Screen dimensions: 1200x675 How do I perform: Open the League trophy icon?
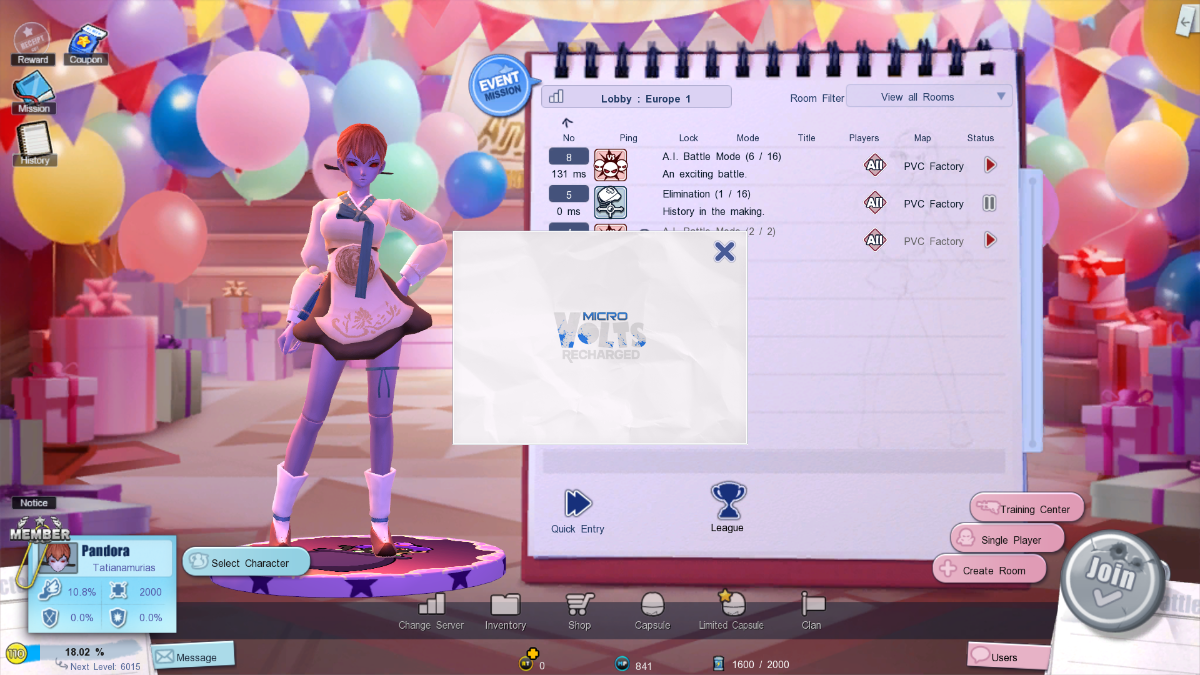tap(727, 500)
